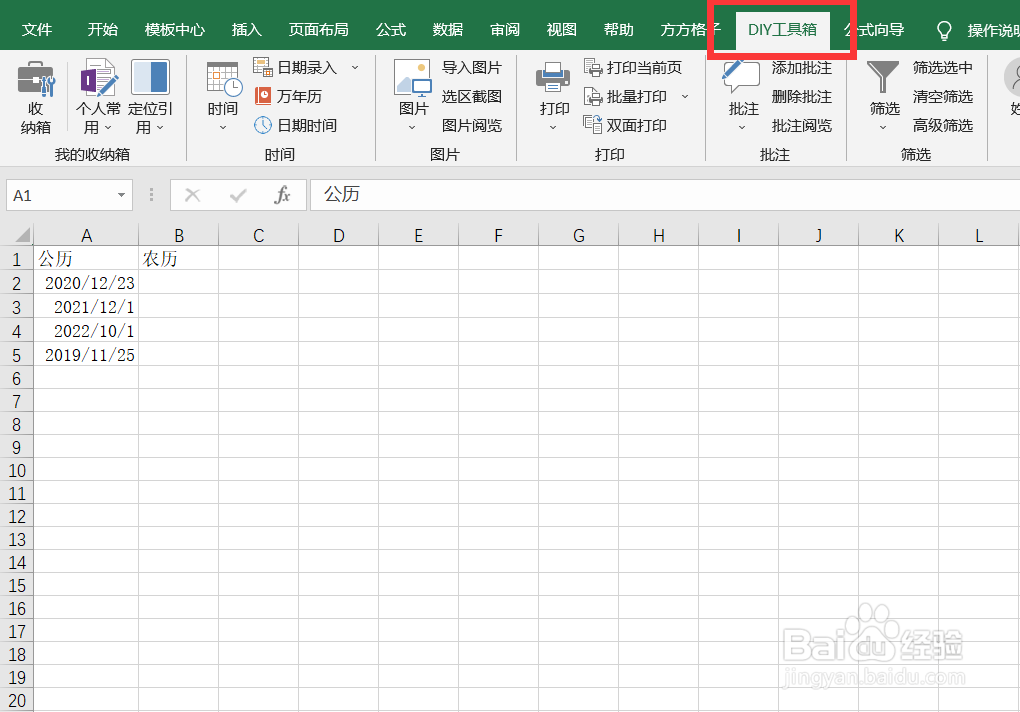Open the 万年历 icon
The height and width of the screenshot is (712, 1020).
click(263, 96)
